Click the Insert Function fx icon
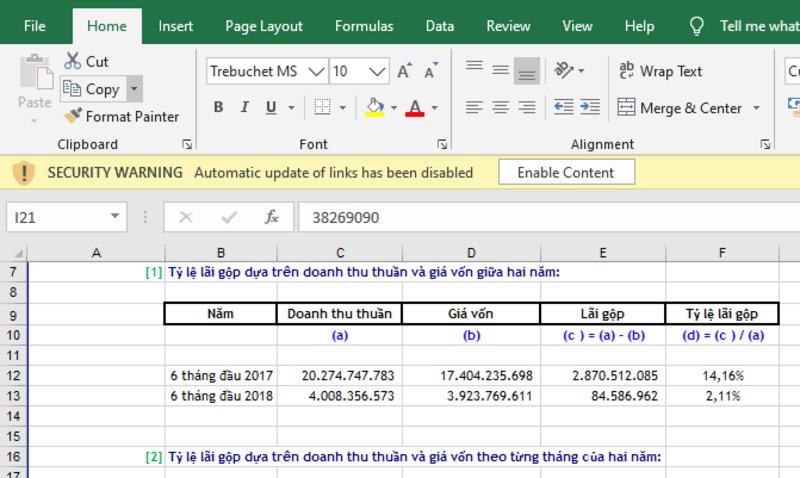The height and width of the screenshot is (478, 800). pyautogui.click(x=271, y=217)
